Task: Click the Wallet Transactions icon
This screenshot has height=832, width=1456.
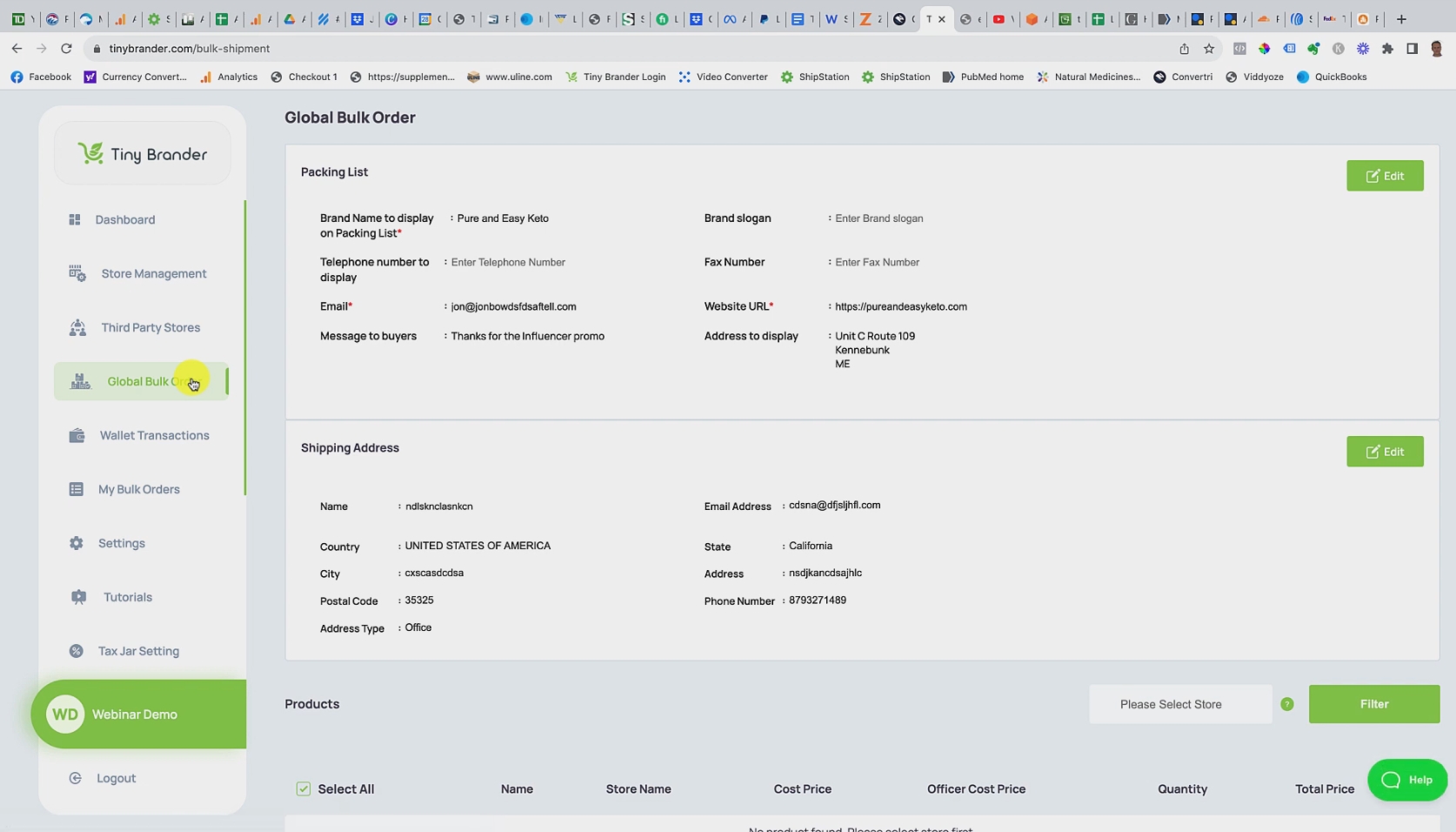Action: point(76,435)
